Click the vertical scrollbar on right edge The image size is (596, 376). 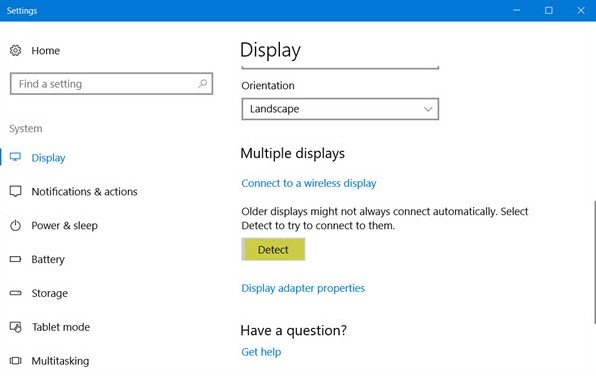[x=594, y=262]
